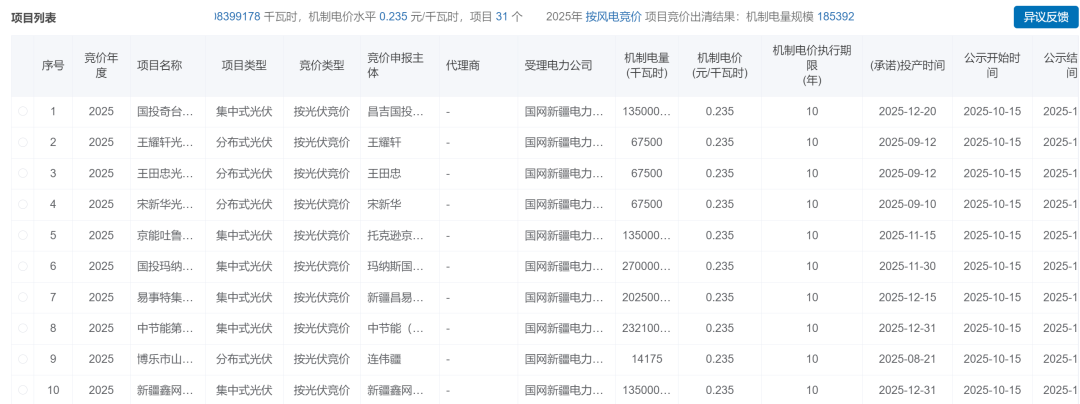Click 270000… quantity cell in row 6
This screenshot has height=404, width=1080.
click(647, 266)
